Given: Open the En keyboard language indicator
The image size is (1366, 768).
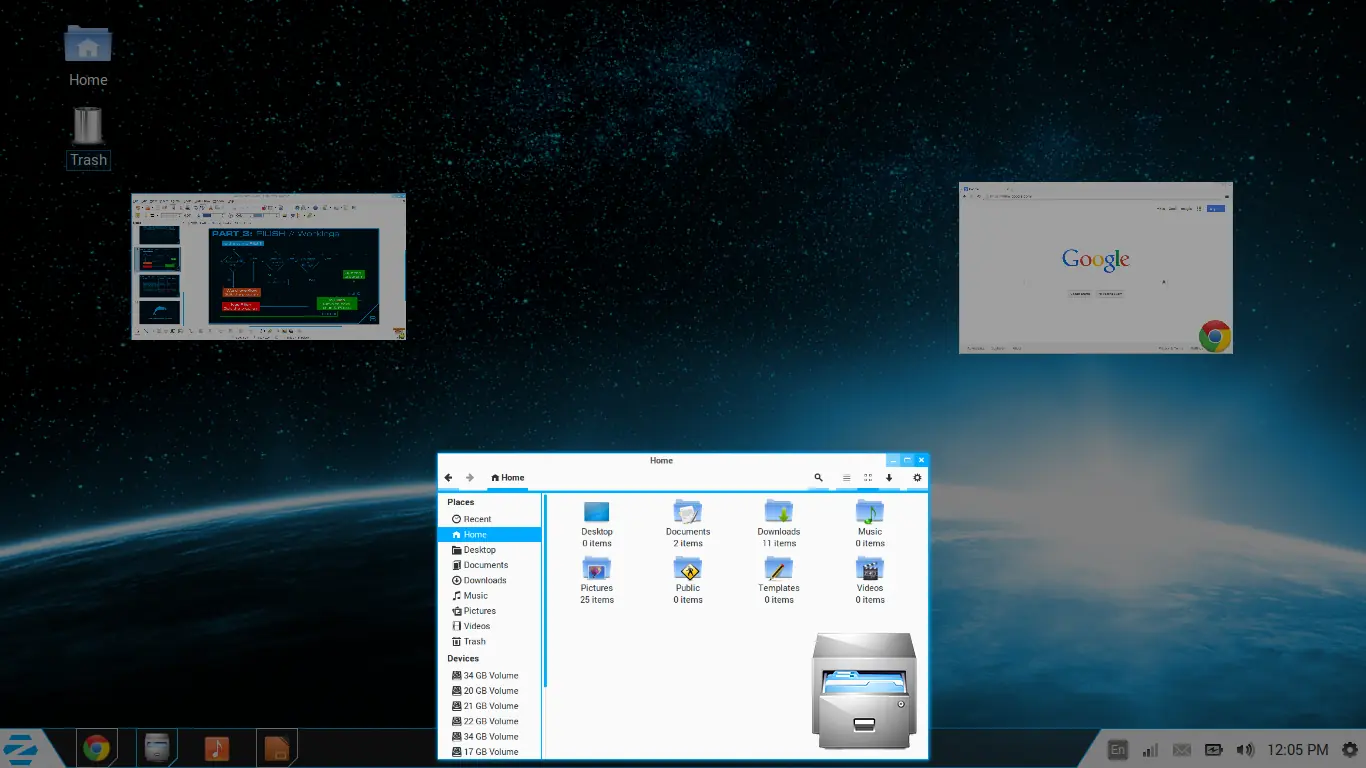Looking at the screenshot, I should coord(1118,749).
